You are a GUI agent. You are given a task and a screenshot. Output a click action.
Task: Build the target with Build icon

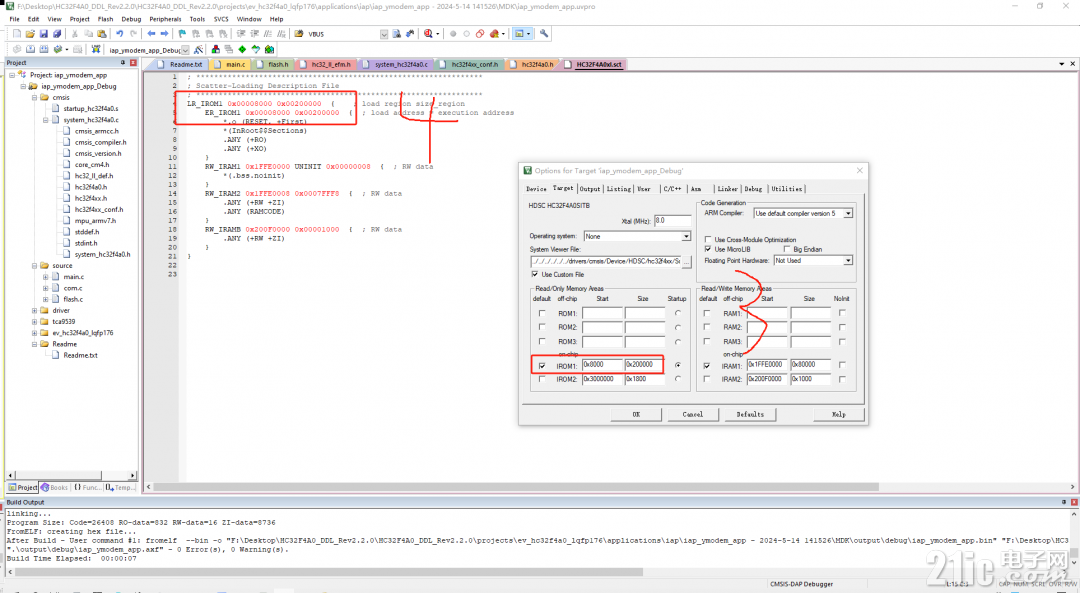tap(30, 50)
